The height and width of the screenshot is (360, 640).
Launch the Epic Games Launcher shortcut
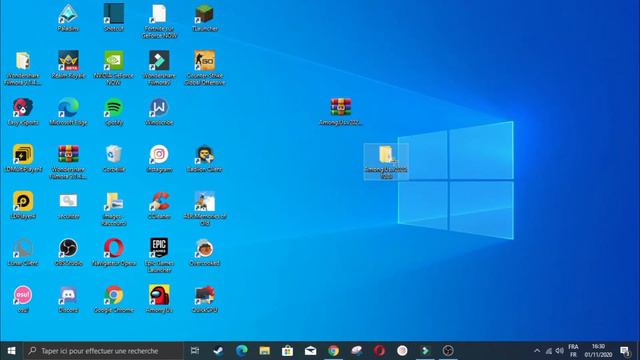tap(159, 256)
